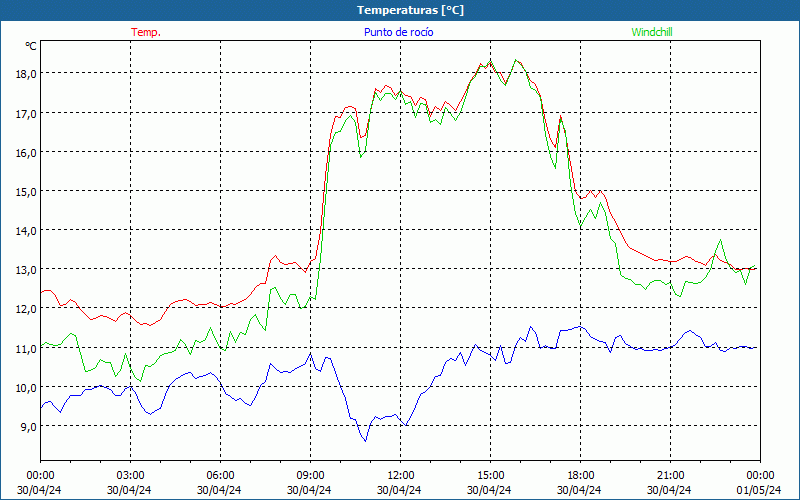This screenshot has height=500, width=800.
Task: Click the 17,0 y-axis value
Action: tap(27, 113)
